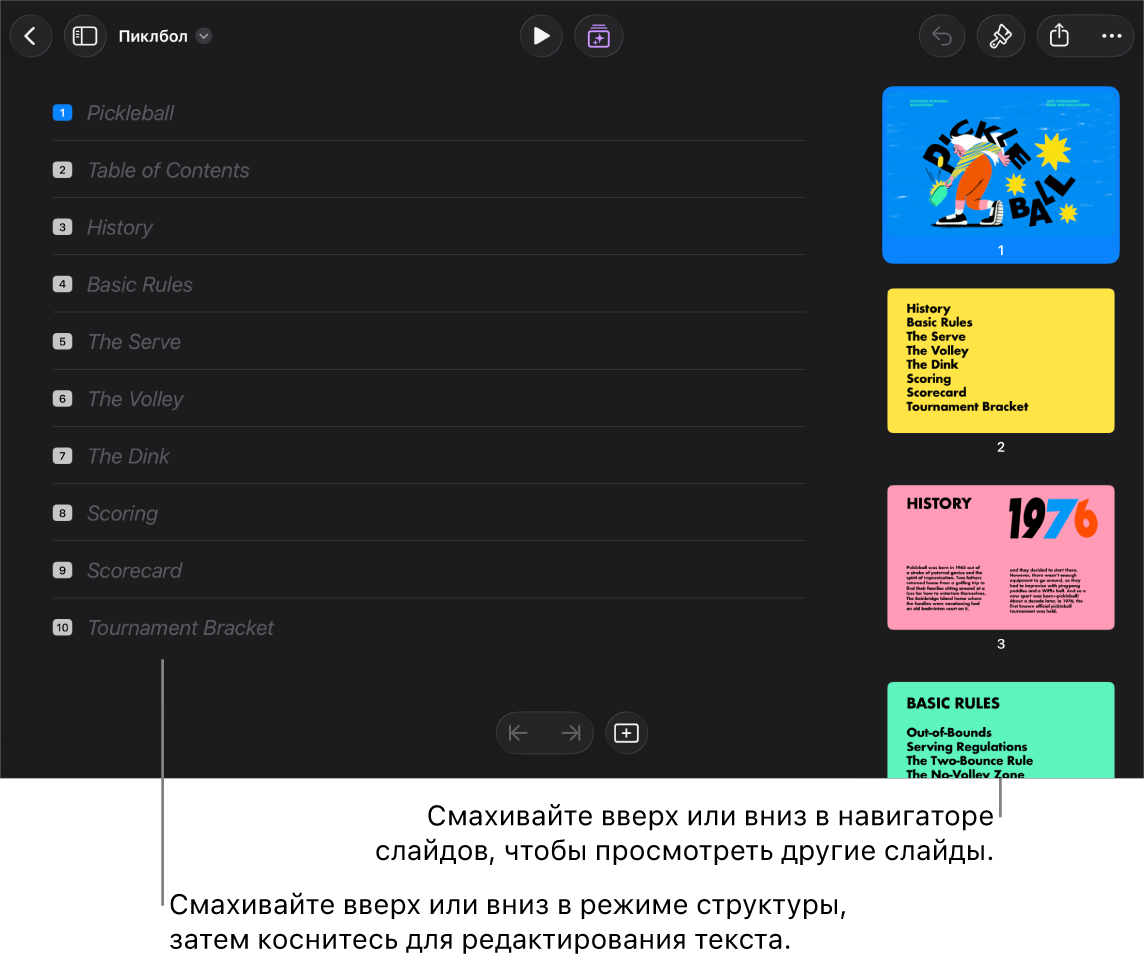Select The Serve outline entry
The height and width of the screenshot is (963, 1144).
(134, 341)
